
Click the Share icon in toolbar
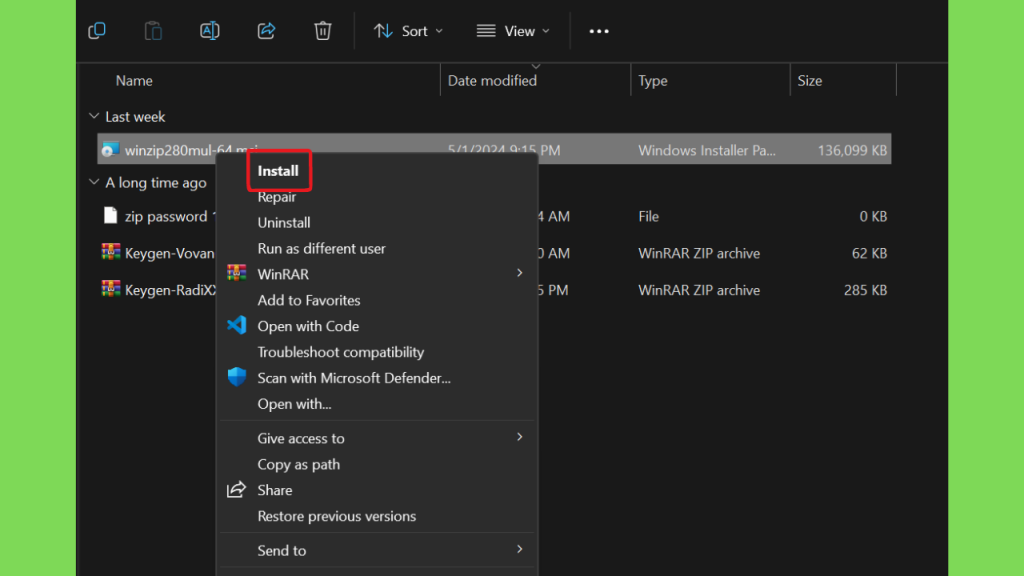pyautogui.click(x=266, y=31)
